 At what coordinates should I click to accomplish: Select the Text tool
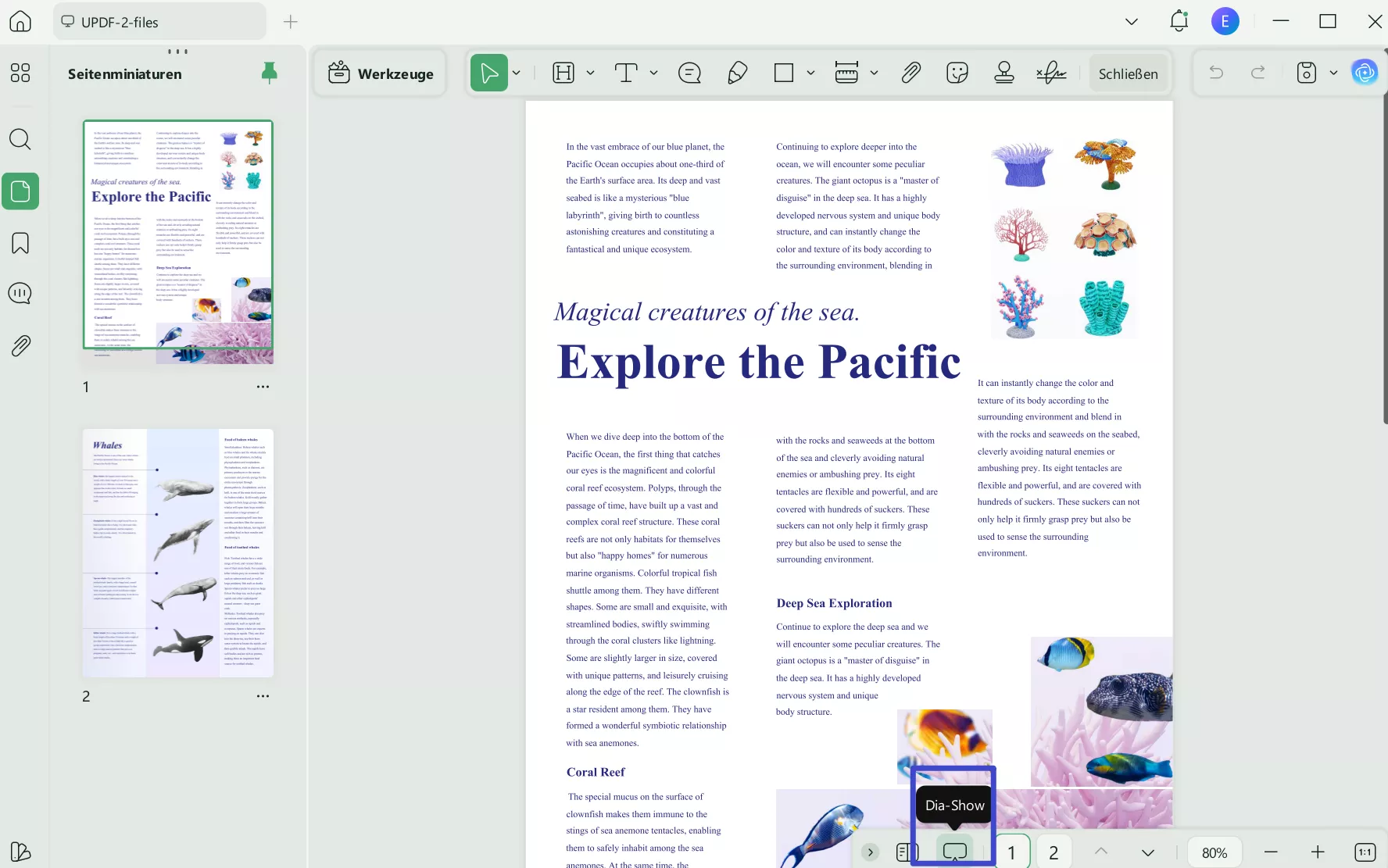[x=626, y=73]
